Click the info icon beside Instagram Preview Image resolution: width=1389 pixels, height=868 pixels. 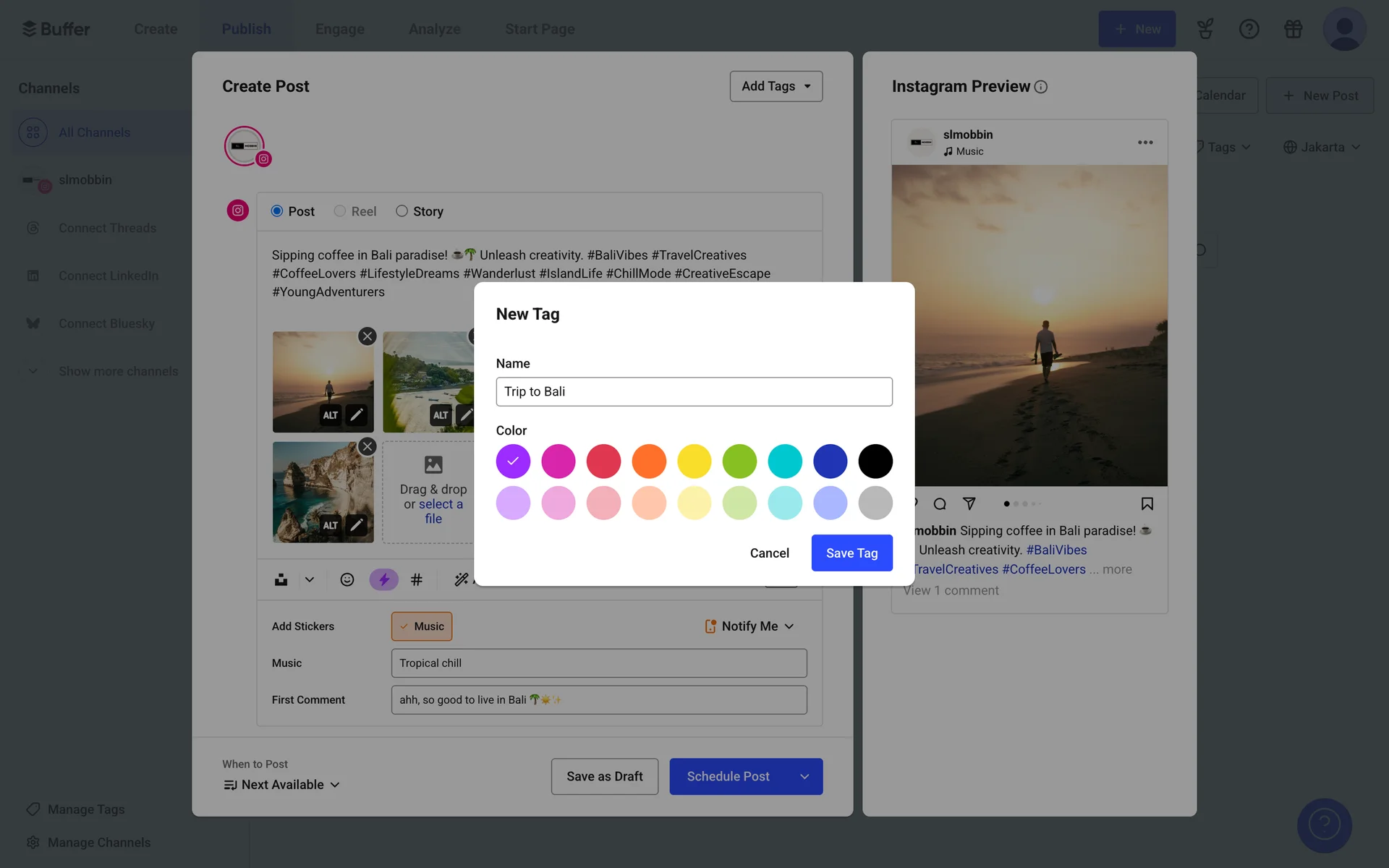pyautogui.click(x=1041, y=87)
